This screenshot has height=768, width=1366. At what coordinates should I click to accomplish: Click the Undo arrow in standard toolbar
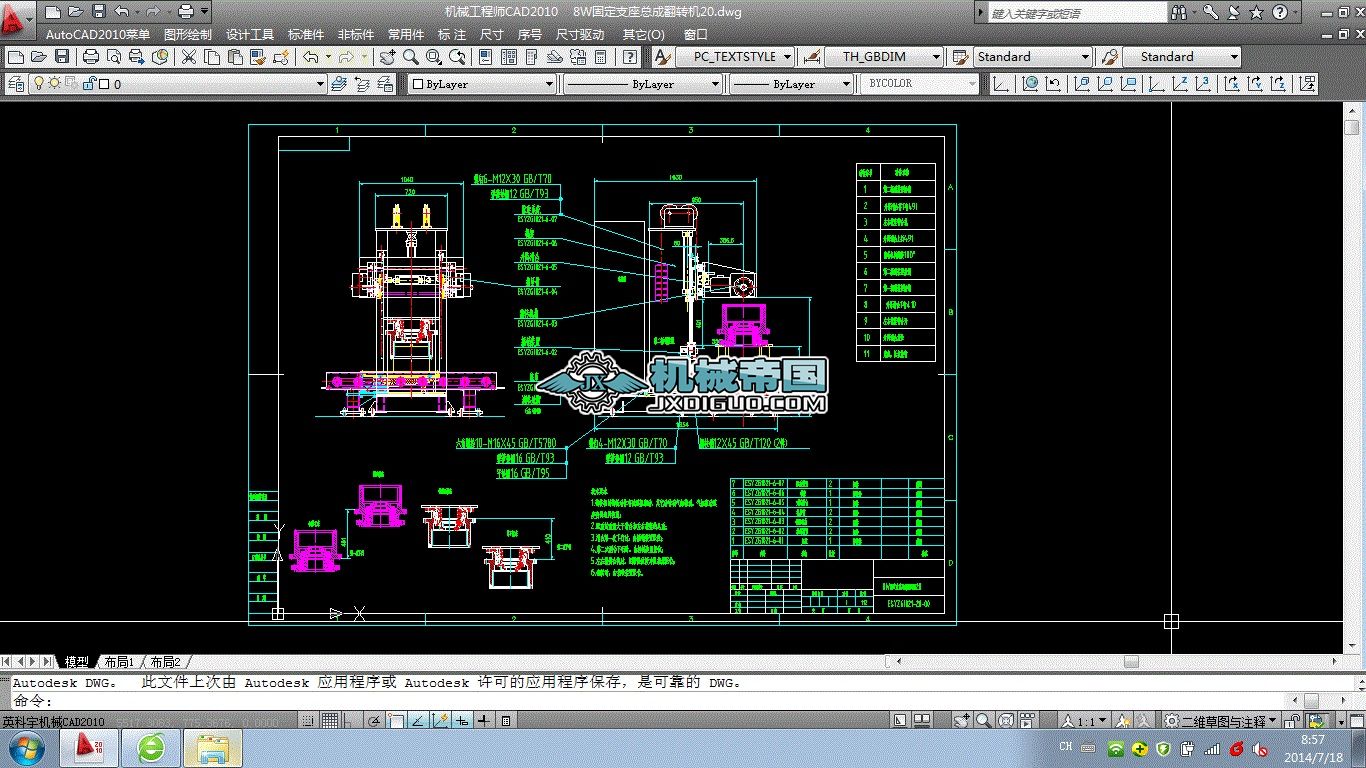311,57
